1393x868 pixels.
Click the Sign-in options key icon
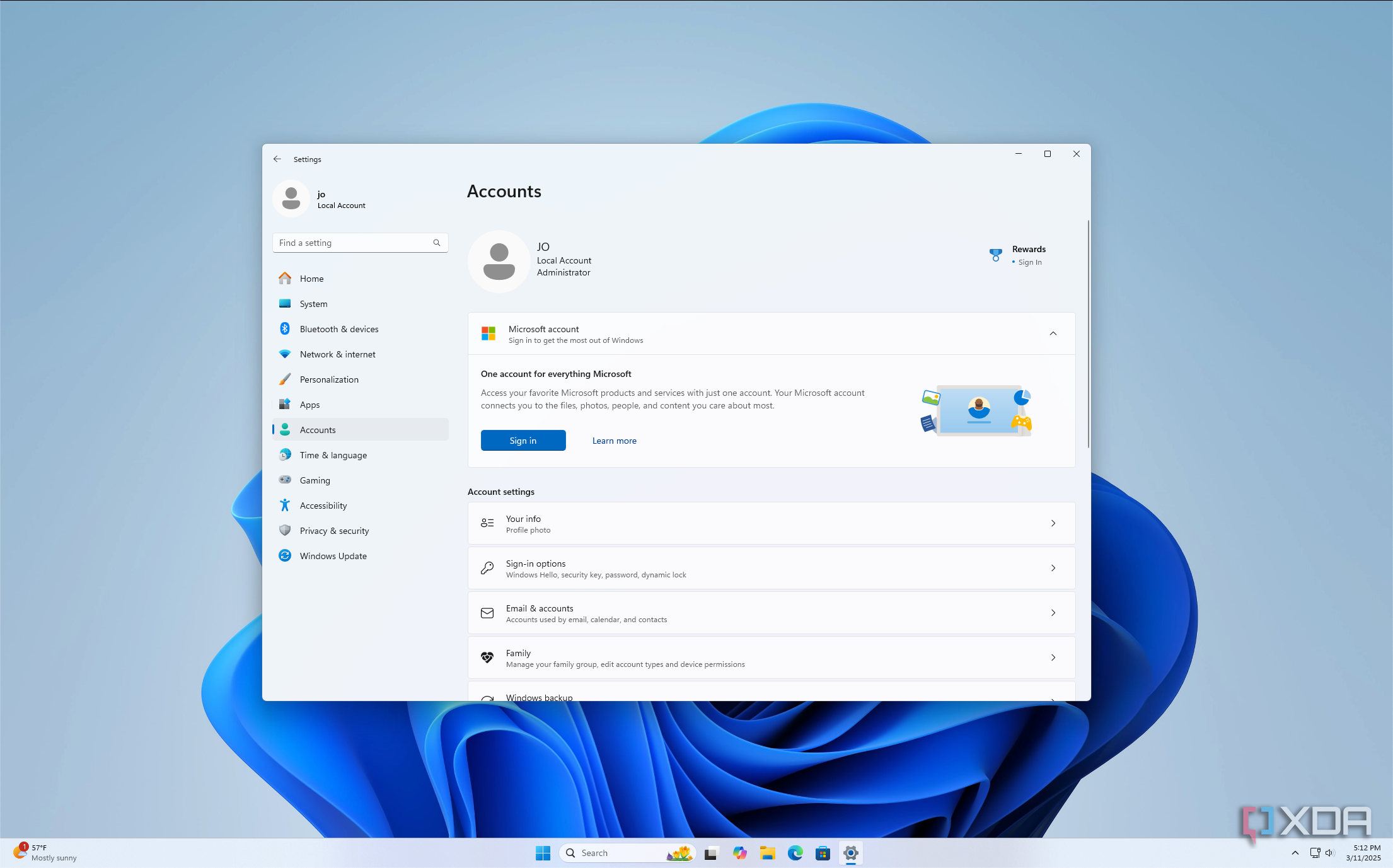[x=487, y=568]
